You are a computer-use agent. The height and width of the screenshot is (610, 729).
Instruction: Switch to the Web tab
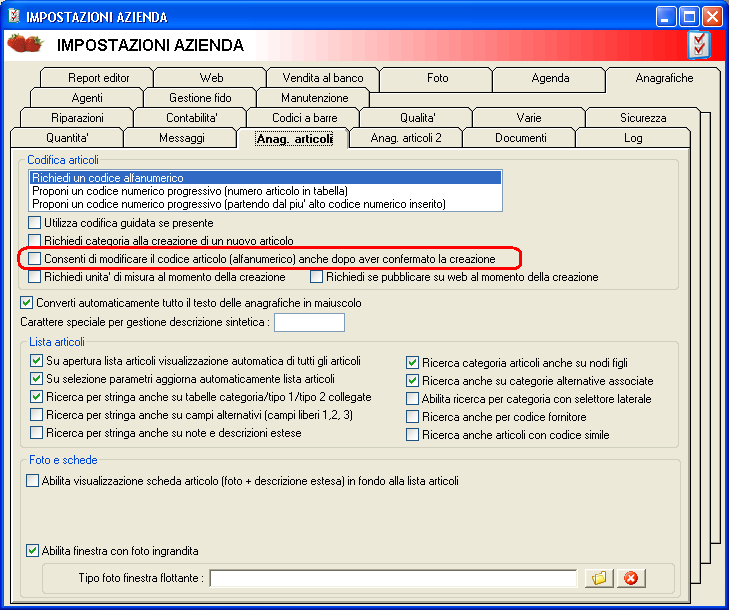[211, 78]
